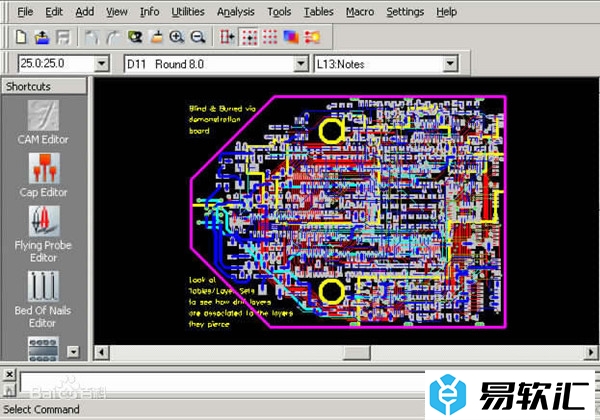Open the 25.0:25.0 grid dropdown arrow
This screenshot has width=600, height=420.
click(102, 63)
